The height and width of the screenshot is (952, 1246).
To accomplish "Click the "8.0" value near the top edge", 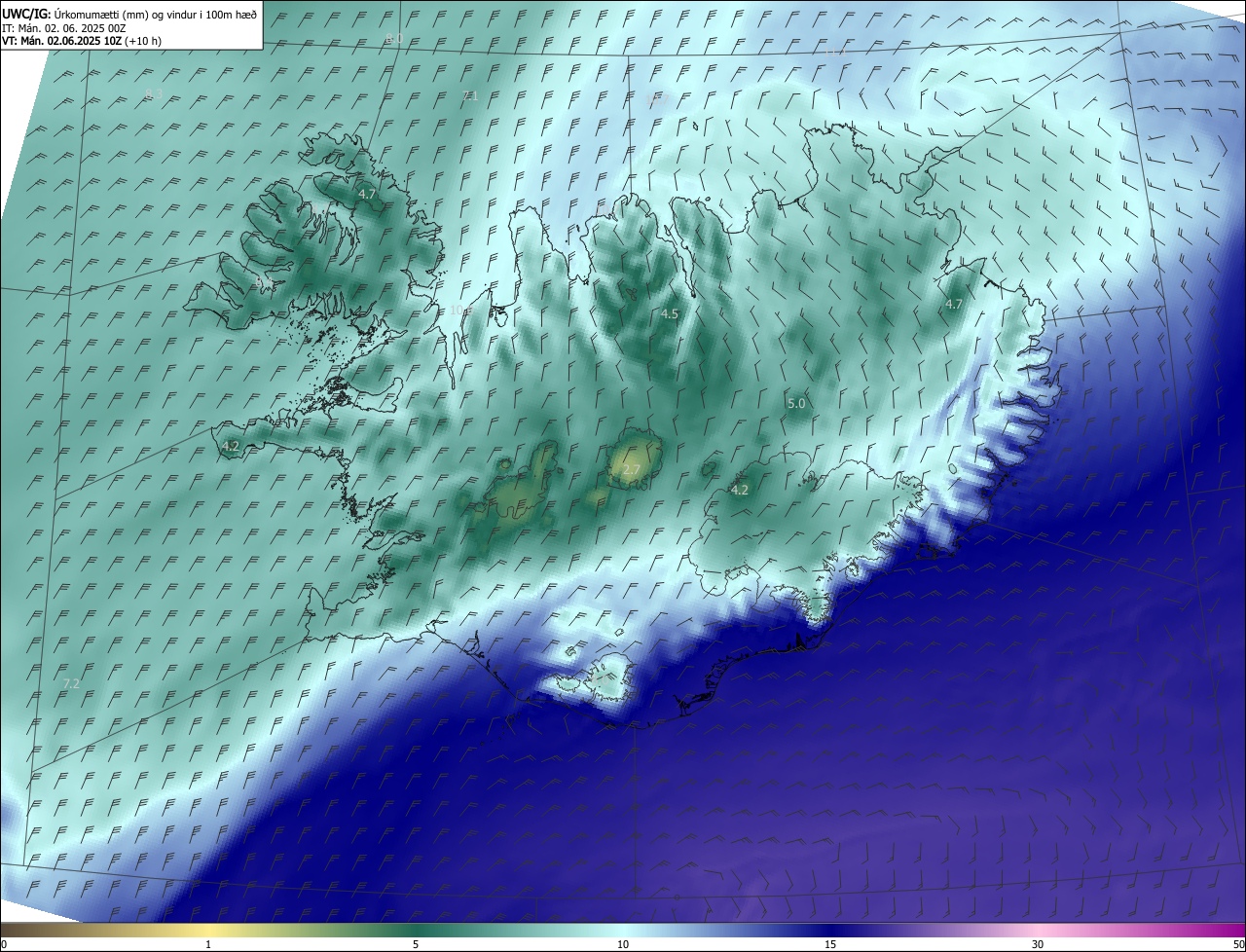I will click(x=394, y=39).
